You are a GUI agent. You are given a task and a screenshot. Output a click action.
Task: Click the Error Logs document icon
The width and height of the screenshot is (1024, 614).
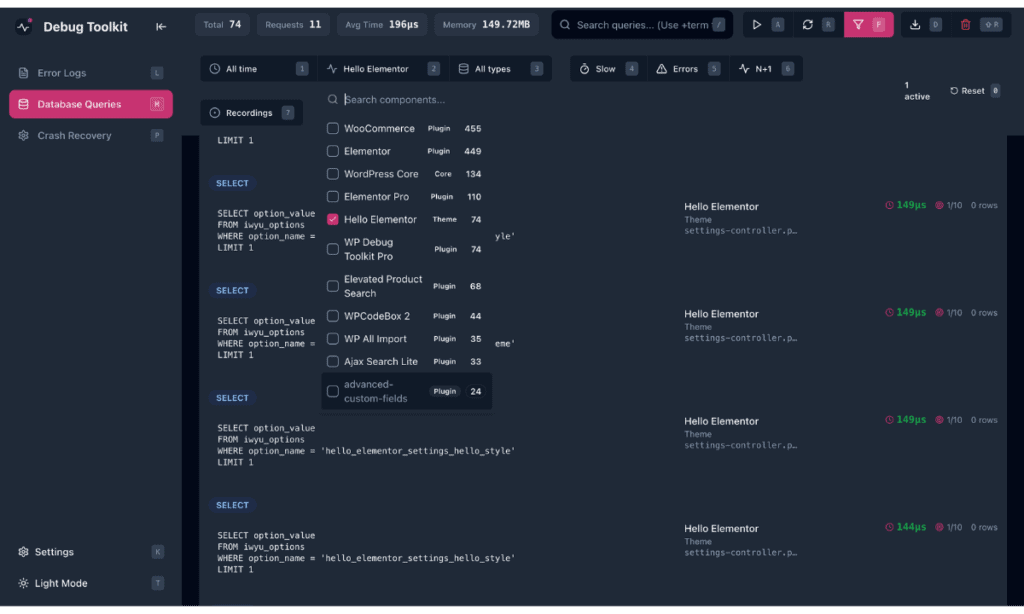(24, 73)
